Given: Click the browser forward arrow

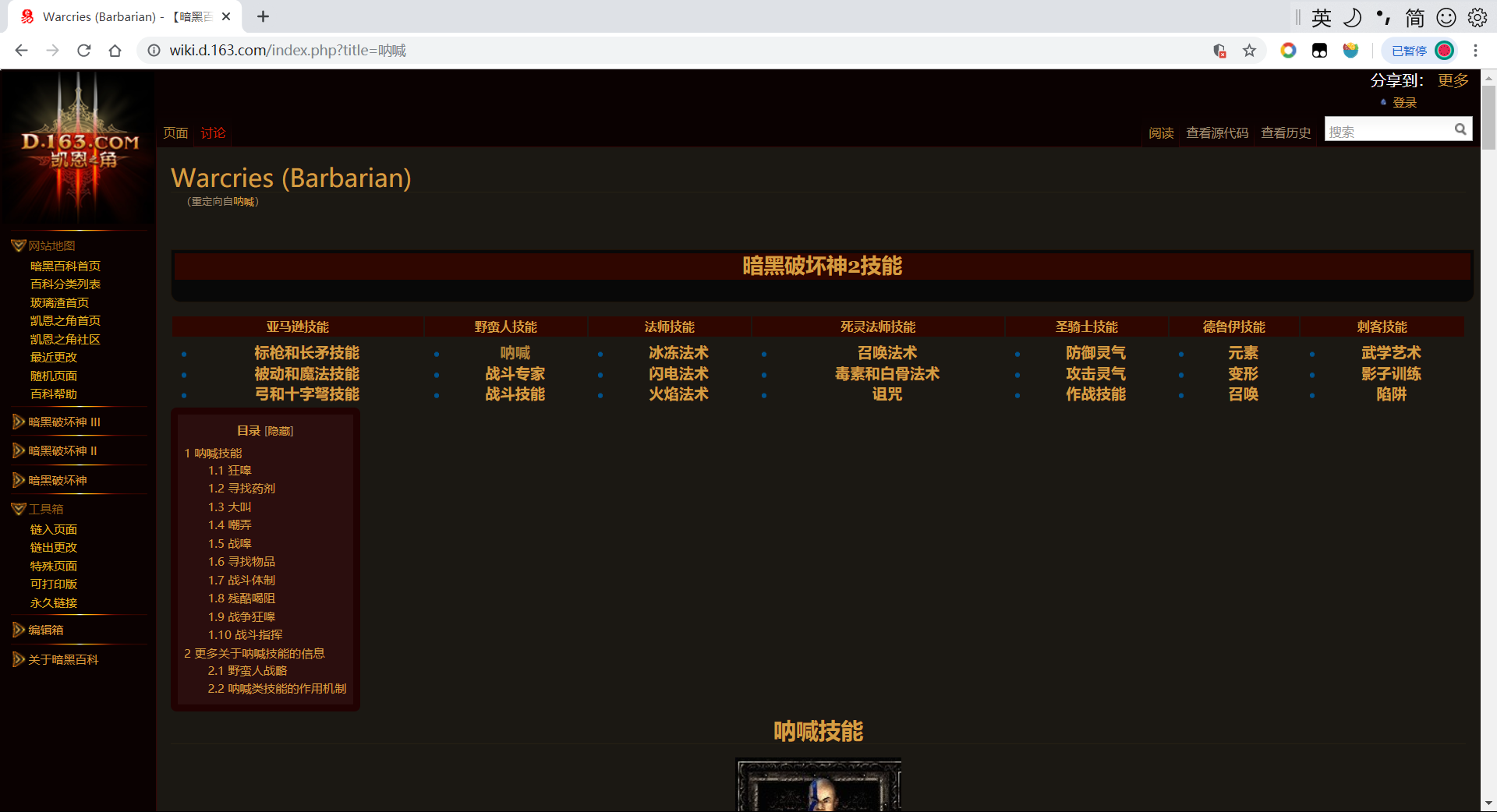Looking at the screenshot, I should (x=52, y=51).
